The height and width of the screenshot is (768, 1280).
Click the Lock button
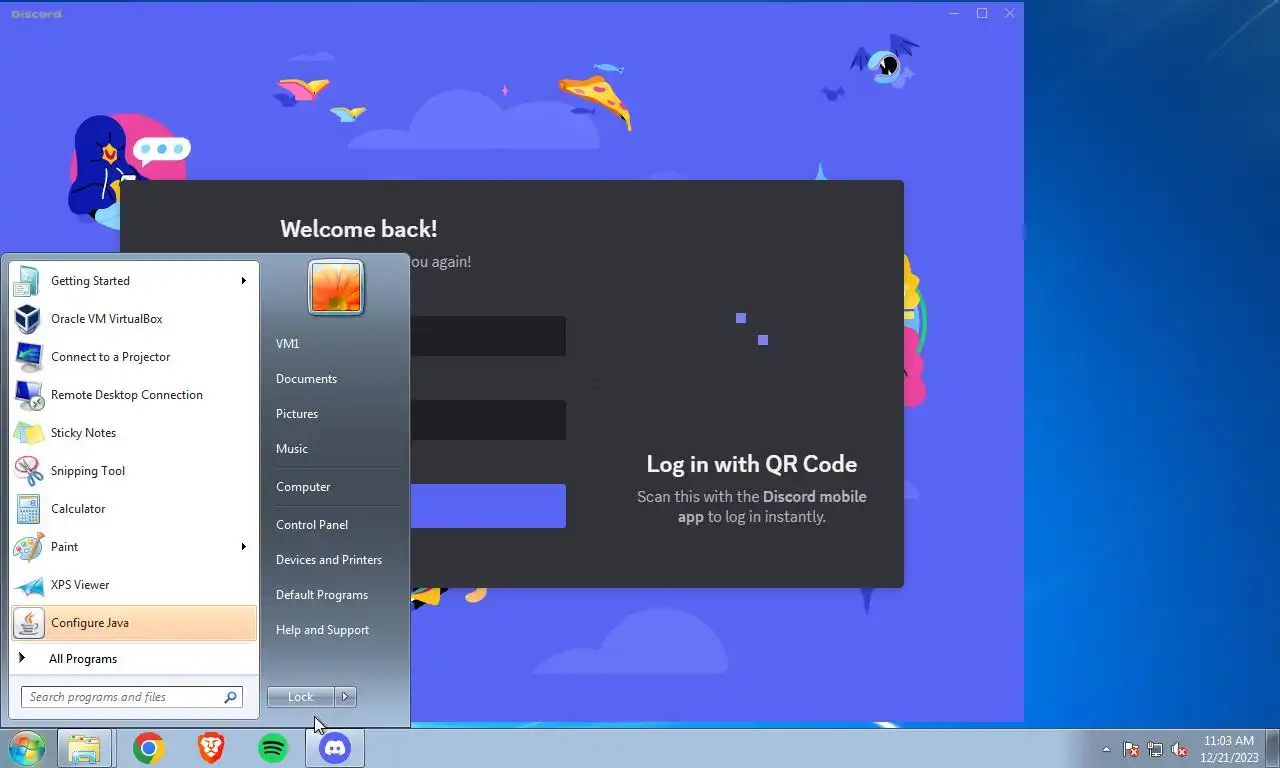click(x=301, y=697)
